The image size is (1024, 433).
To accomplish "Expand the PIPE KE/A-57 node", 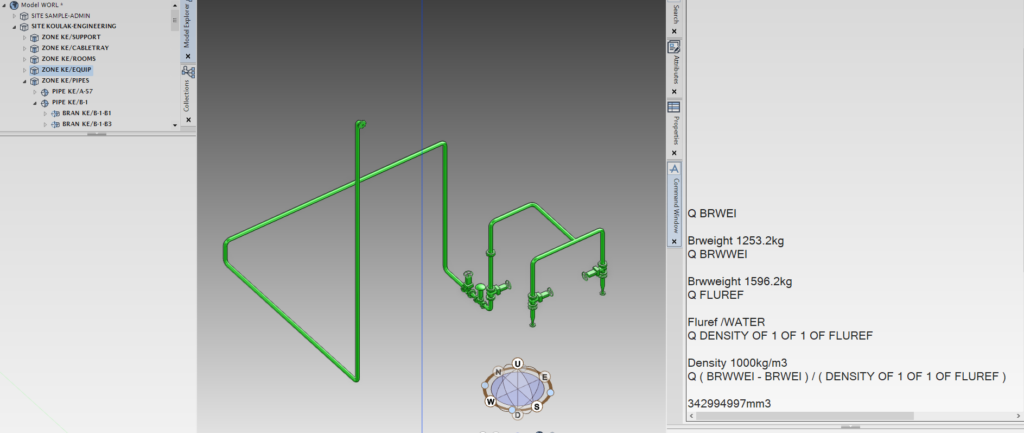I will tap(34, 91).
